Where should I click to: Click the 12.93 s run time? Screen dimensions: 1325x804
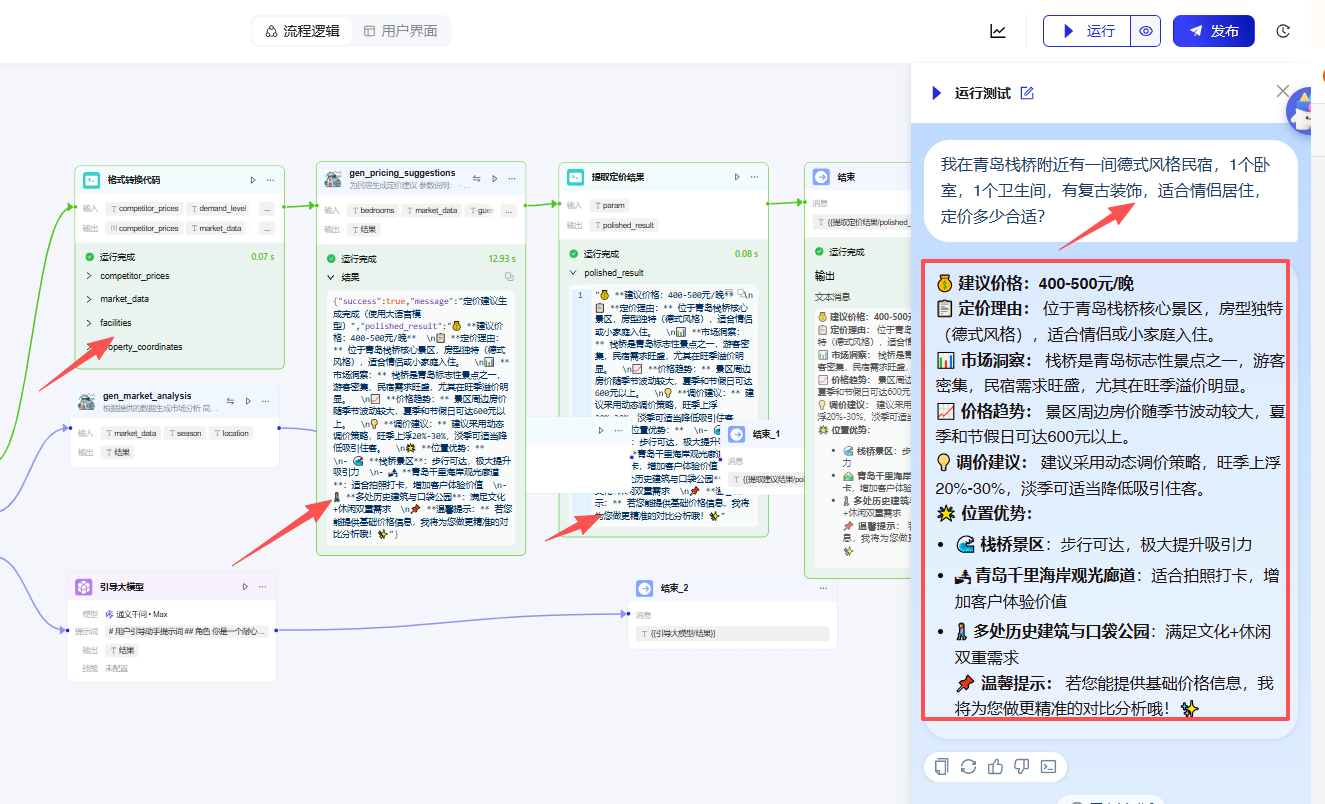click(x=501, y=258)
